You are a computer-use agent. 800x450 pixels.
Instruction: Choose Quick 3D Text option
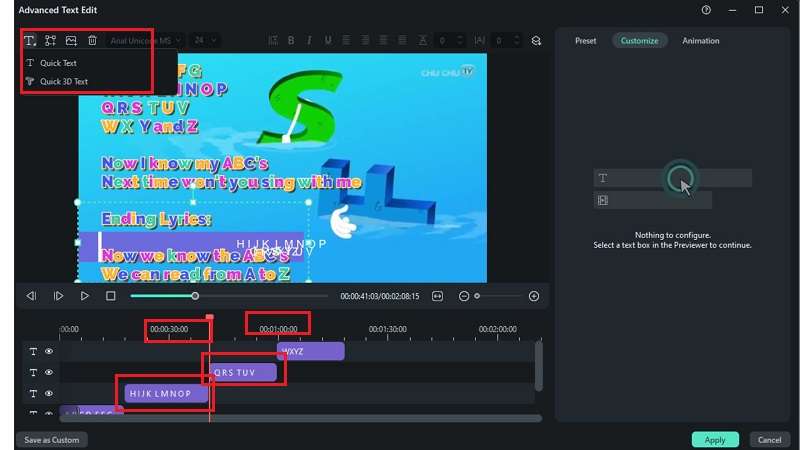coord(64,81)
